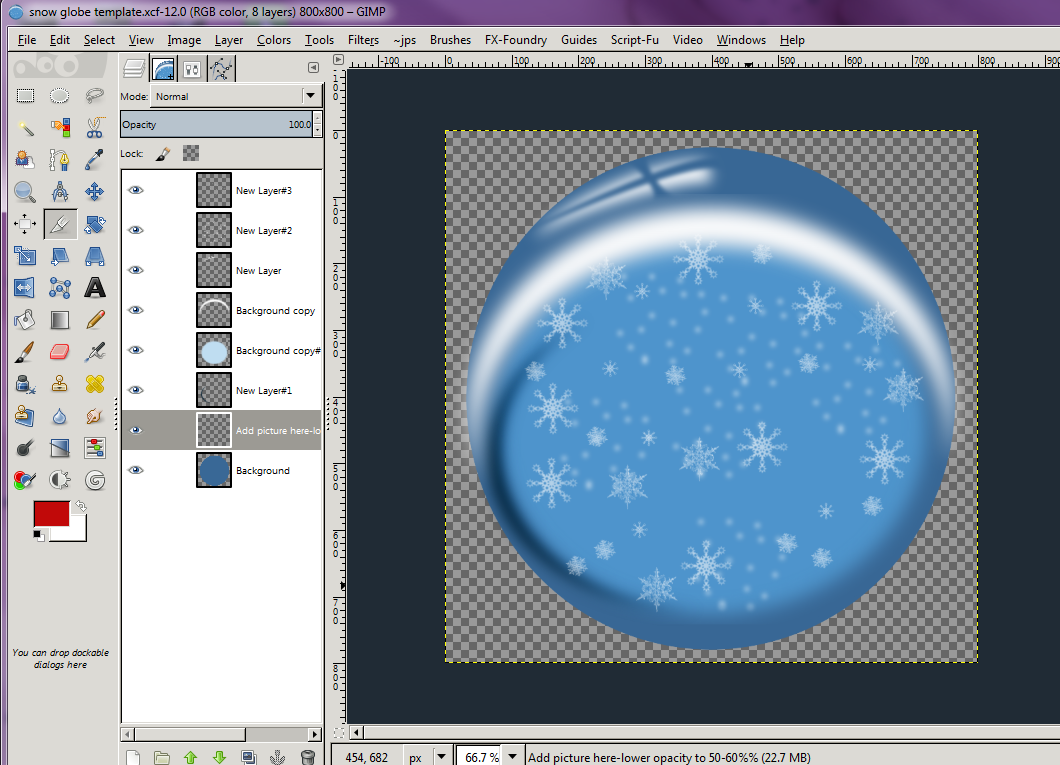Viewport: 1060px width, 765px height.
Task: Open the zoom percentage dropdown
Action: point(513,757)
